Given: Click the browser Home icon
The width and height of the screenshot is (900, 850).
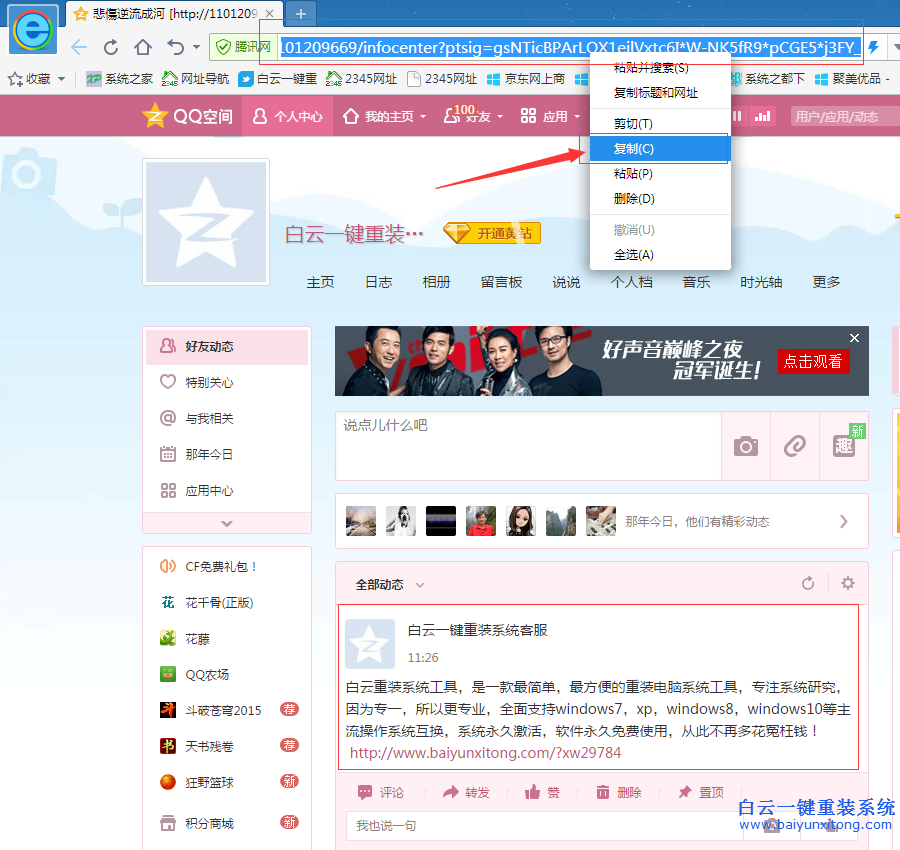Looking at the screenshot, I should tap(142, 47).
